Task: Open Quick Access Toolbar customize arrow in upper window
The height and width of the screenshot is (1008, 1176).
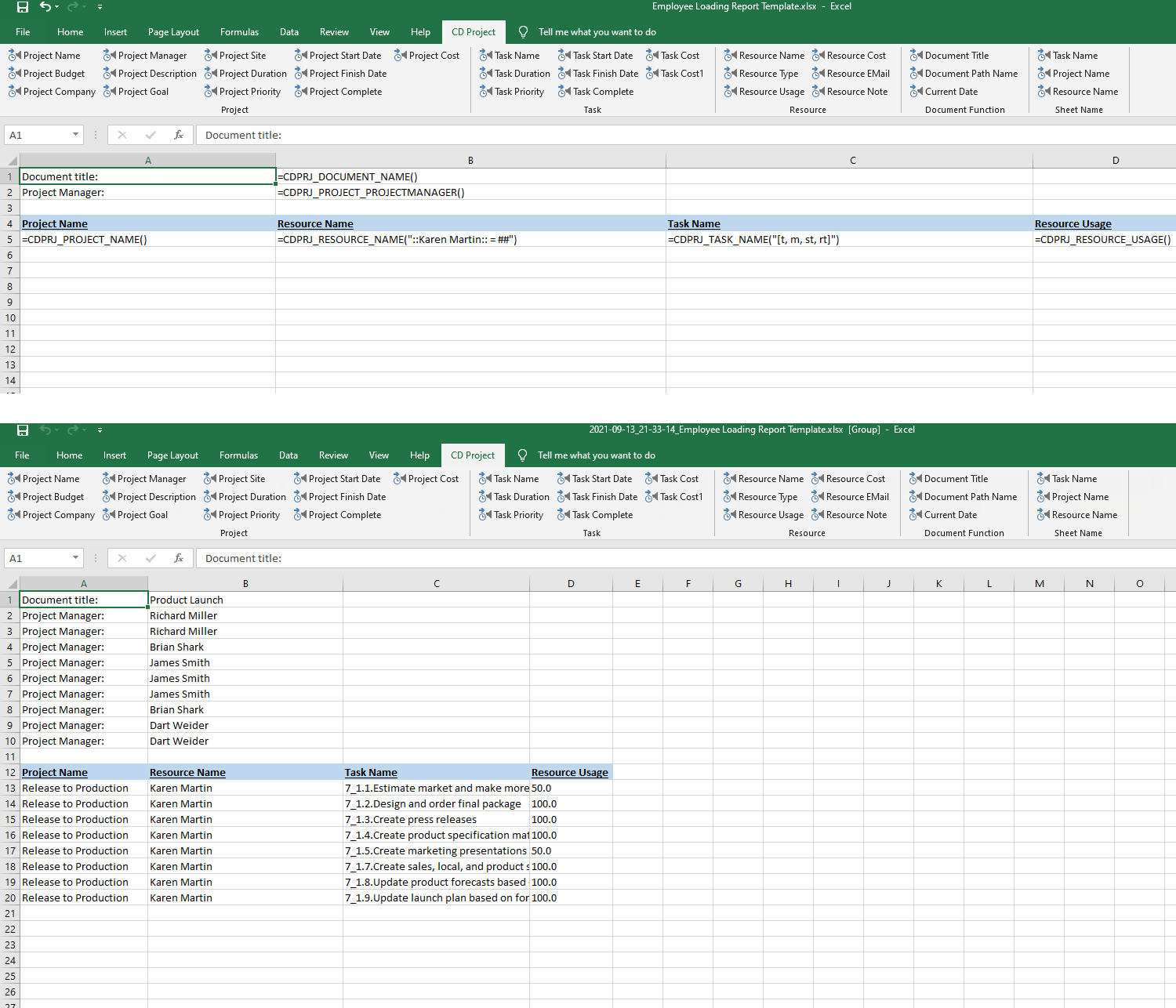Action: coord(100,7)
